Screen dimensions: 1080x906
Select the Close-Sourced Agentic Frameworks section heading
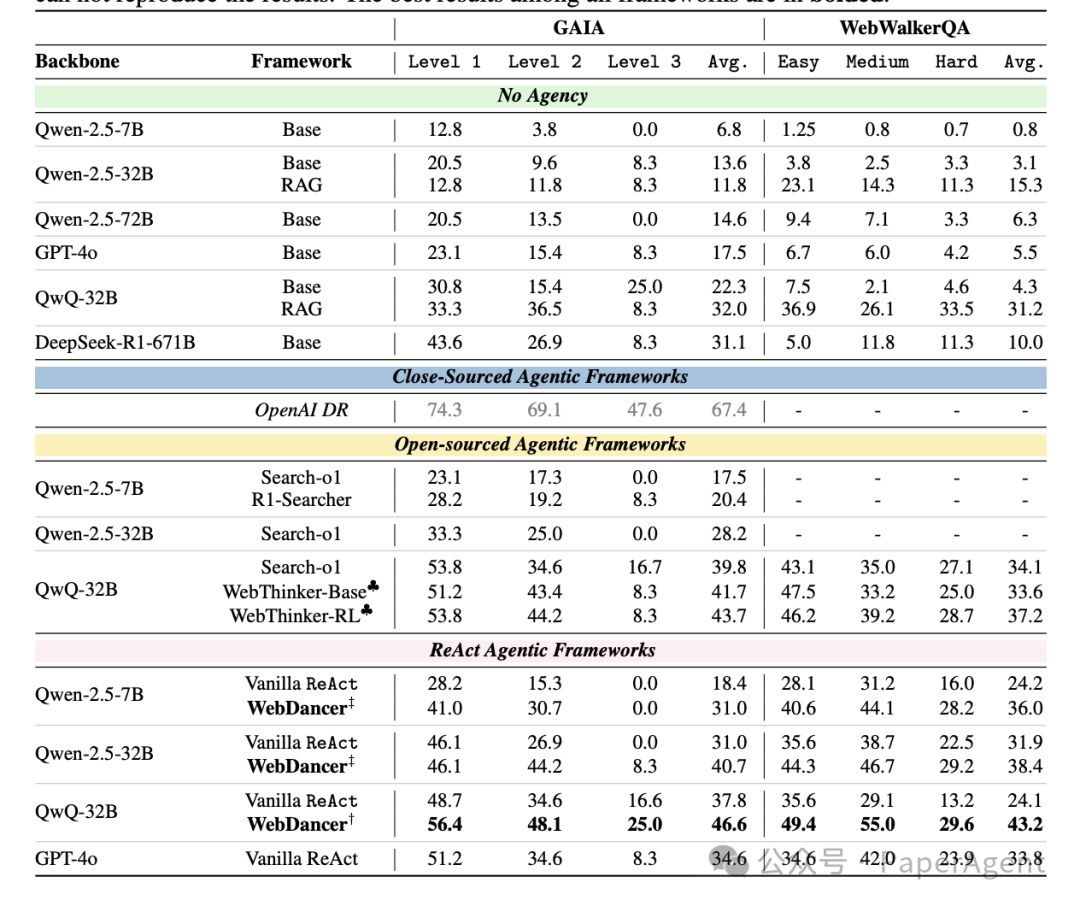click(540, 377)
